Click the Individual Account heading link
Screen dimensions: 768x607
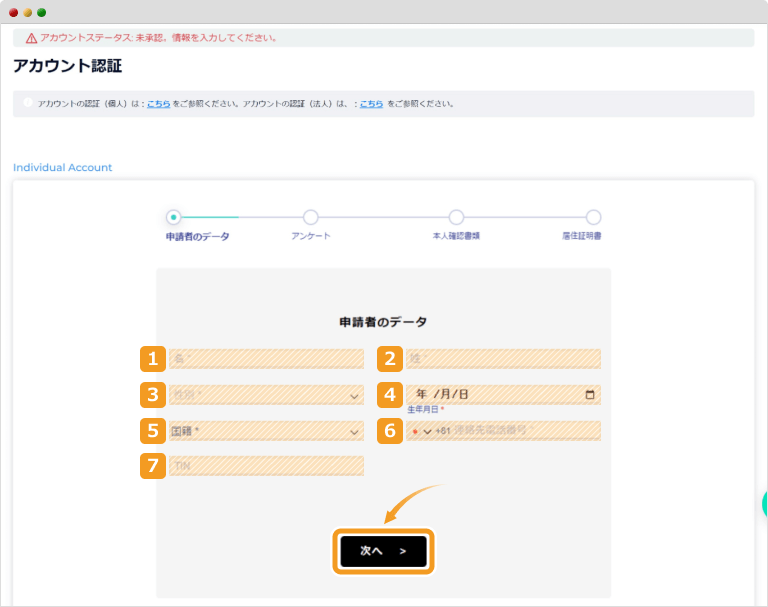tap(63, 168)
